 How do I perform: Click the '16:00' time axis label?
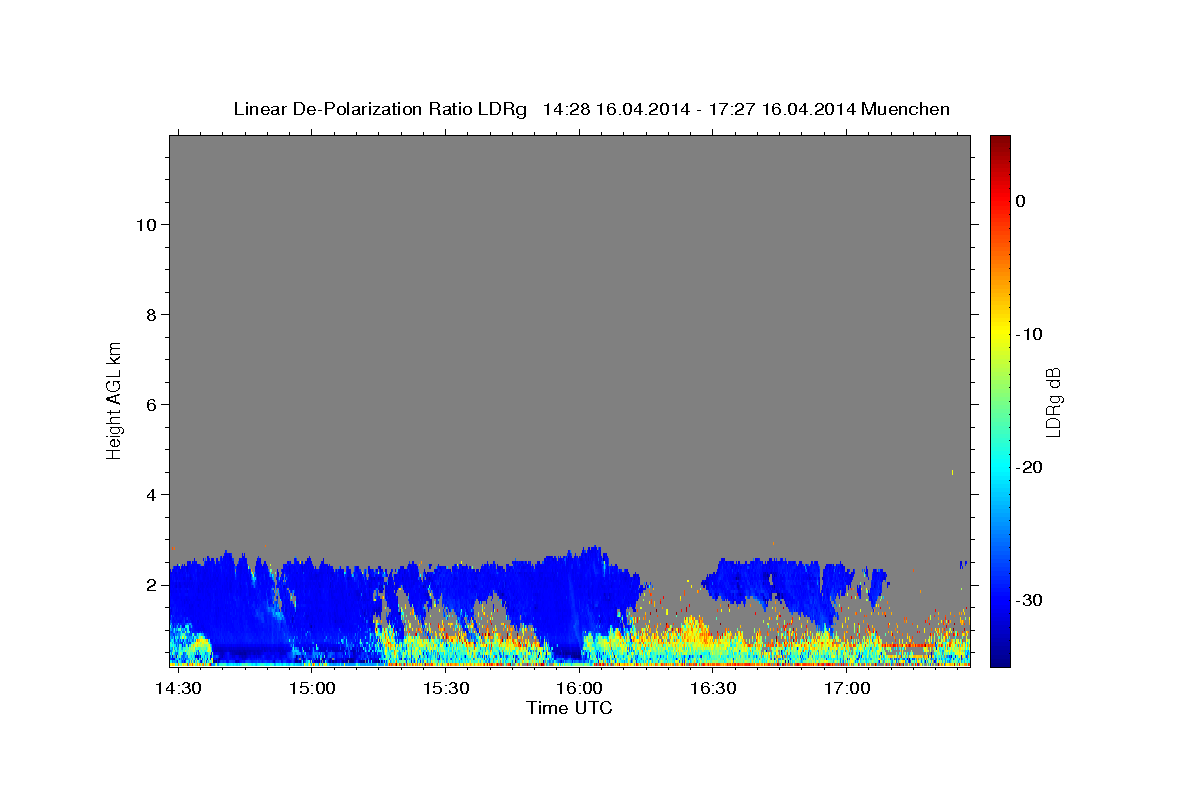tap(579, 689)
